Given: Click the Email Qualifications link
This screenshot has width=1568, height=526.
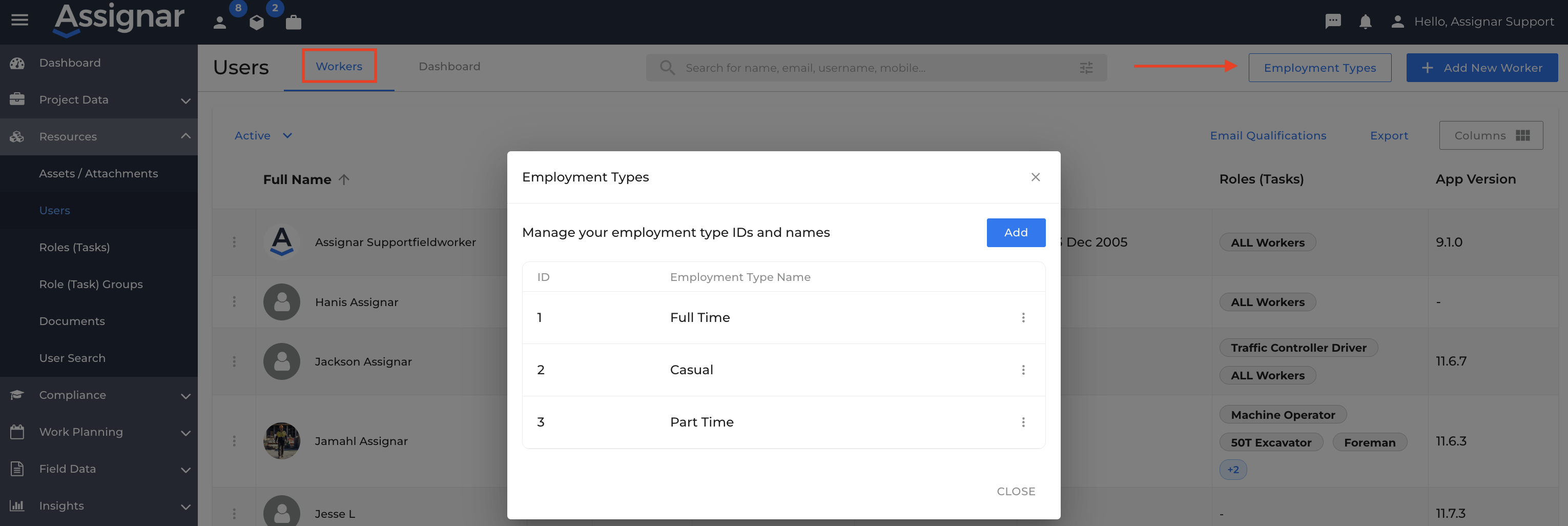Looking at the screenshot, I should click(x=1268, y=136).
